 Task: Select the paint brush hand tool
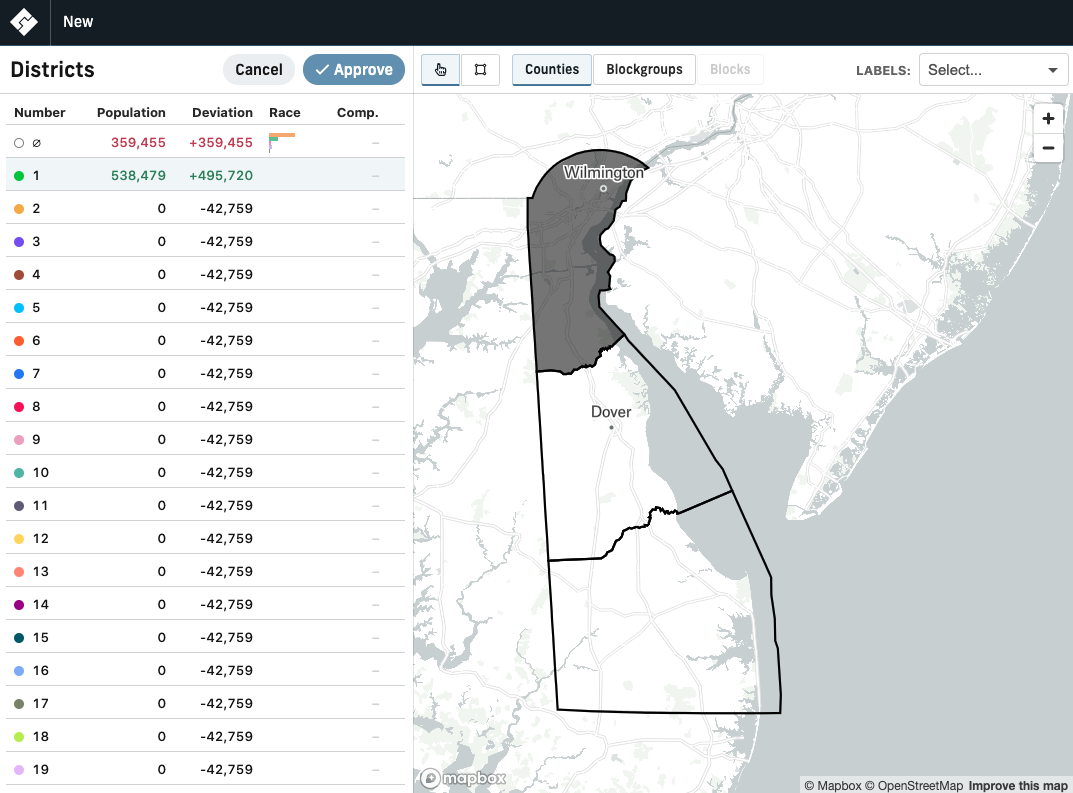(440, 70)
